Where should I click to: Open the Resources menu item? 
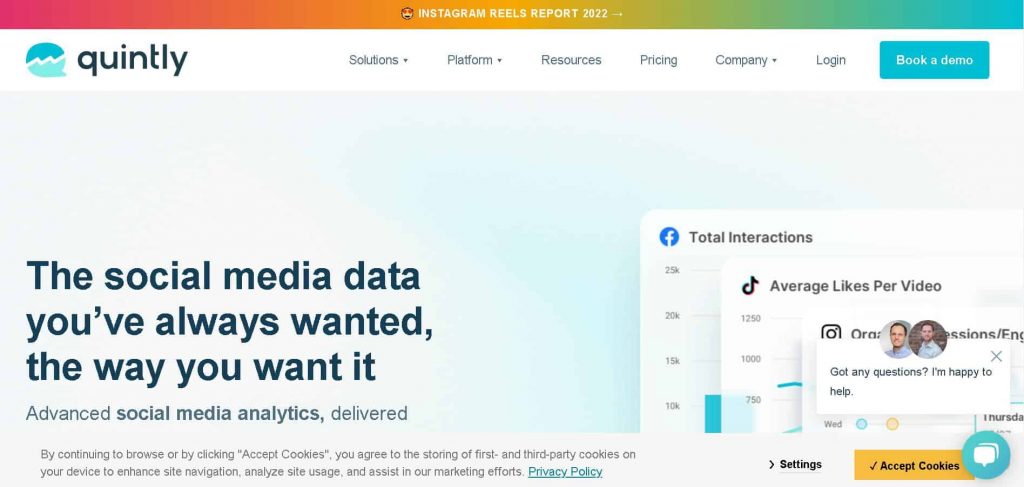(x=571, y=60)
